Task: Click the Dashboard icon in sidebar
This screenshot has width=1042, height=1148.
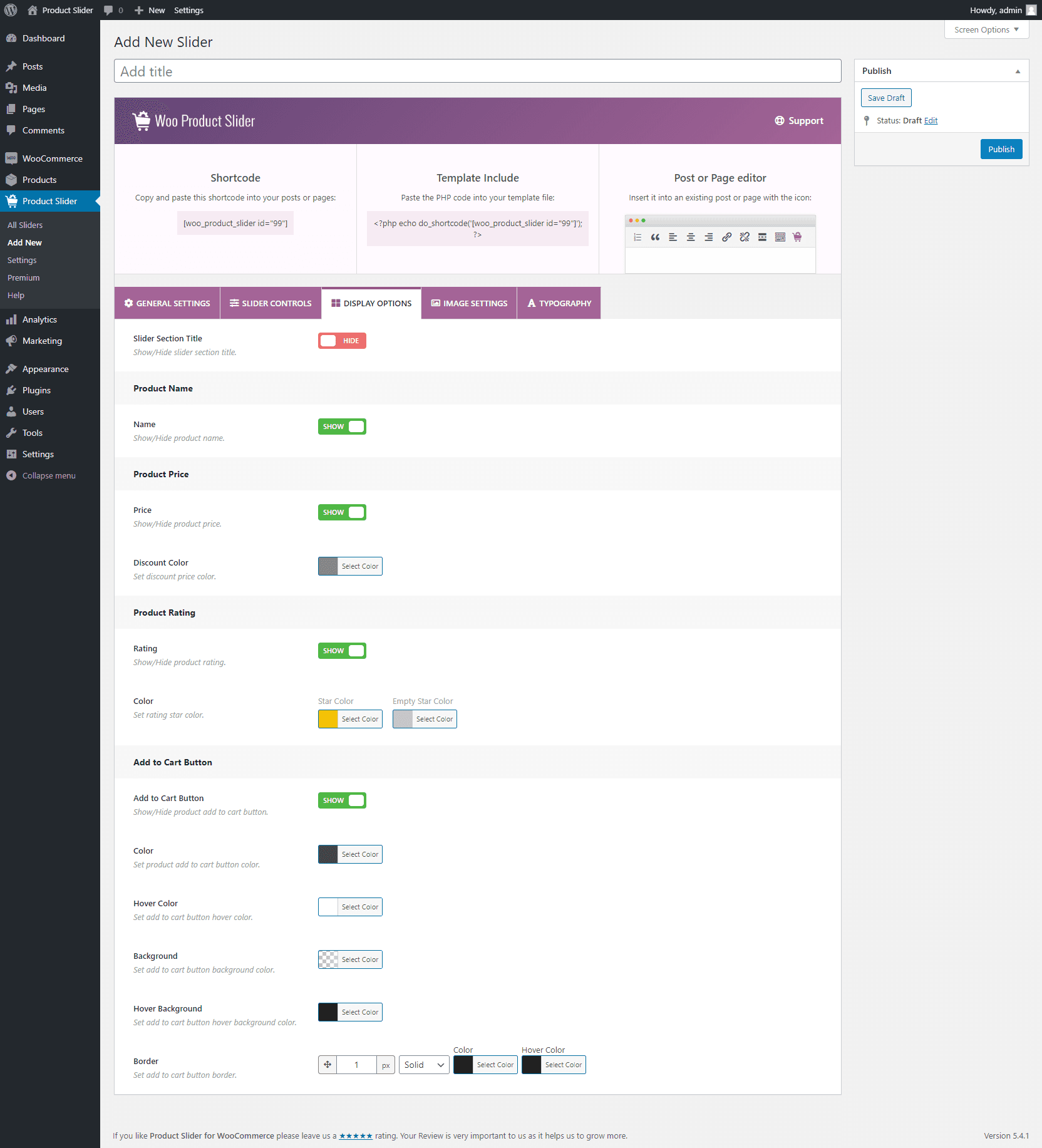Action: pos(11,38)
